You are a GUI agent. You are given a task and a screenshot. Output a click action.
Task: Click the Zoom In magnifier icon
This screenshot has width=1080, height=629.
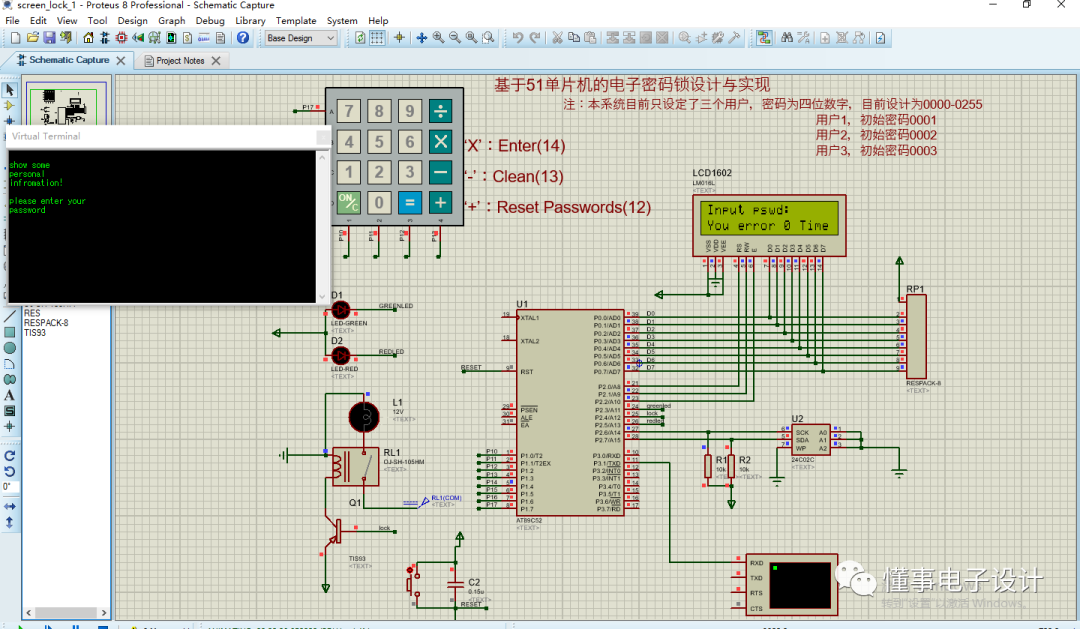pos(439,38)
